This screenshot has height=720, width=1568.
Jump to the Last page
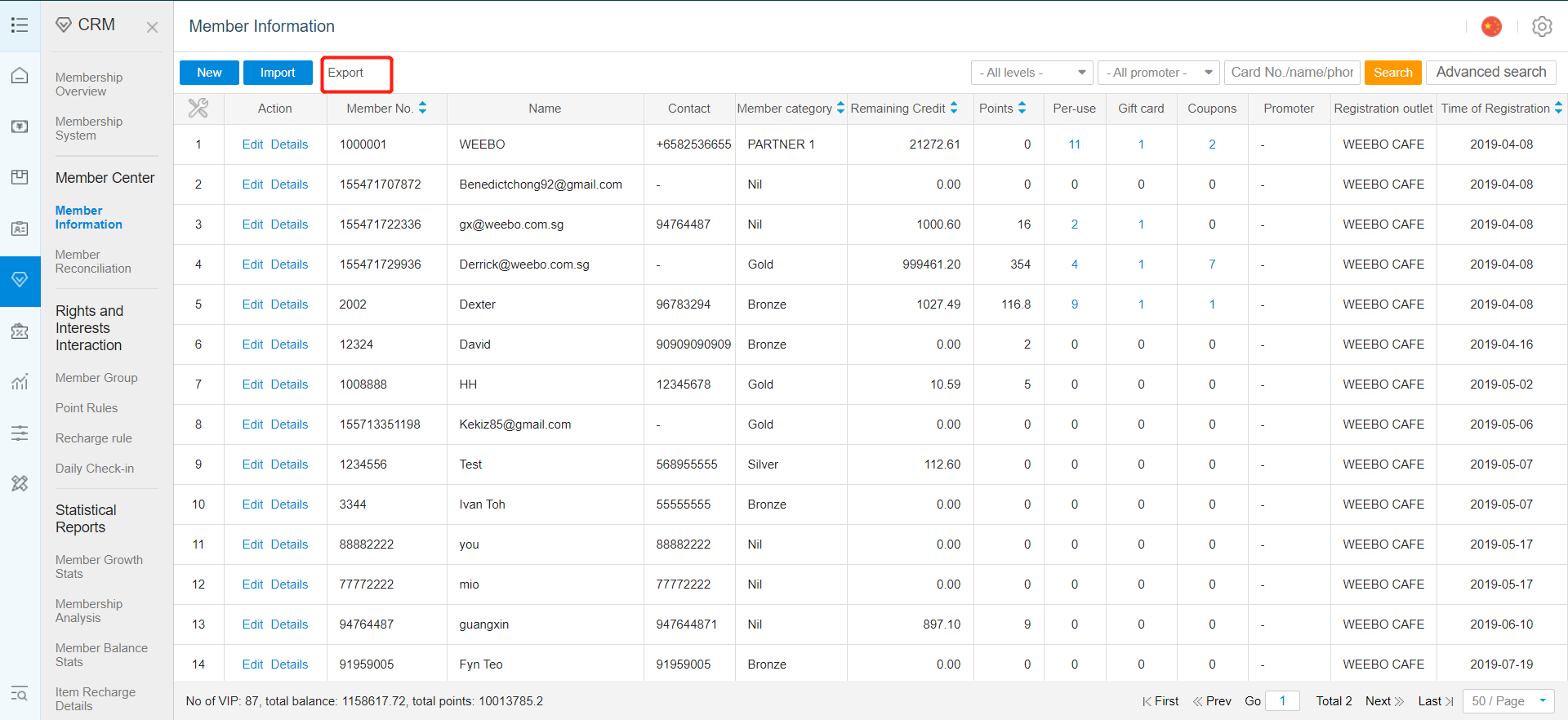click(1436, 700)
